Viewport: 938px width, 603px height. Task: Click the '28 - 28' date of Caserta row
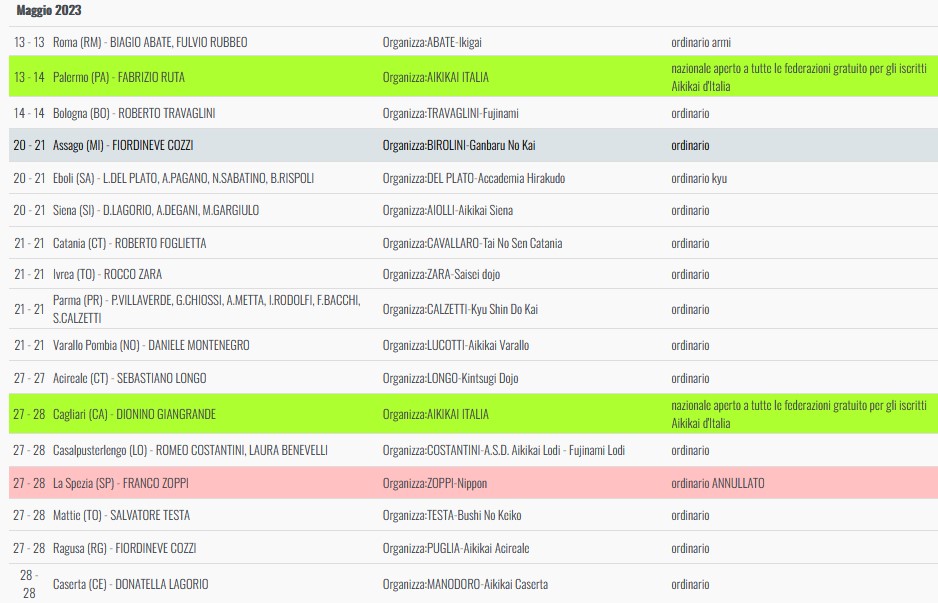(x=29, y=584)
